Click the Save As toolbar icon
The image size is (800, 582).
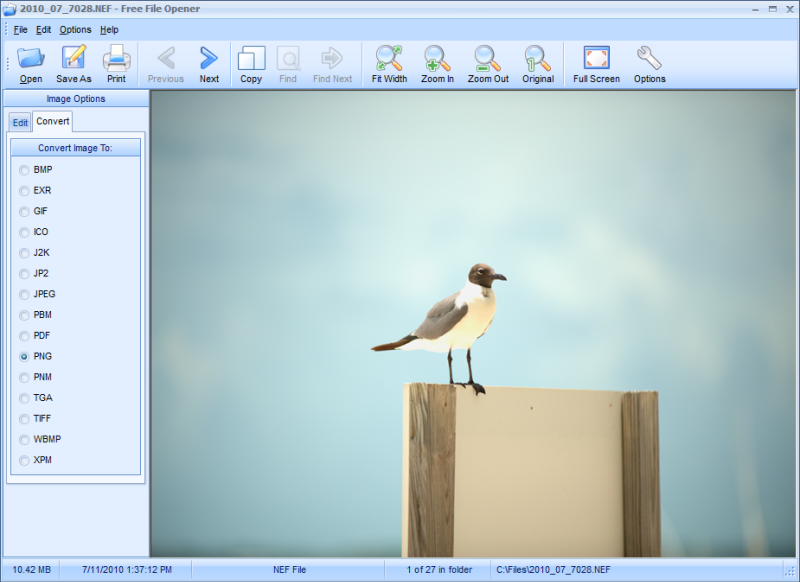point(73,64)
